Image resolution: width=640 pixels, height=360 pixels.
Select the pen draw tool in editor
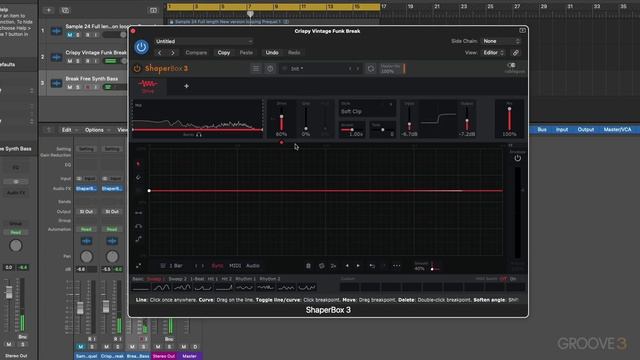(138, 164)
